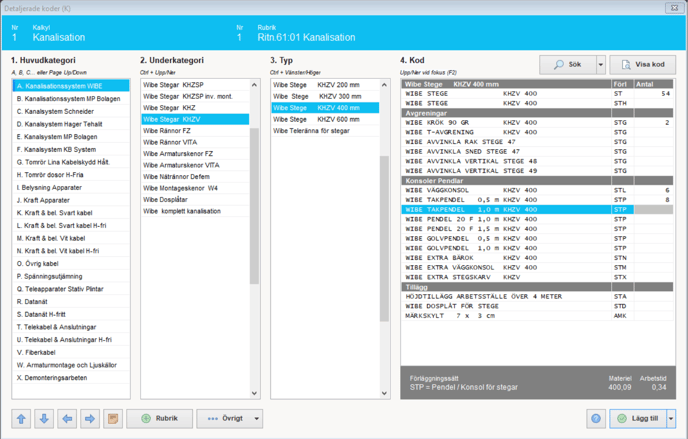
Task: Click the Rubrik button
Action: click(x=160, y=419)
